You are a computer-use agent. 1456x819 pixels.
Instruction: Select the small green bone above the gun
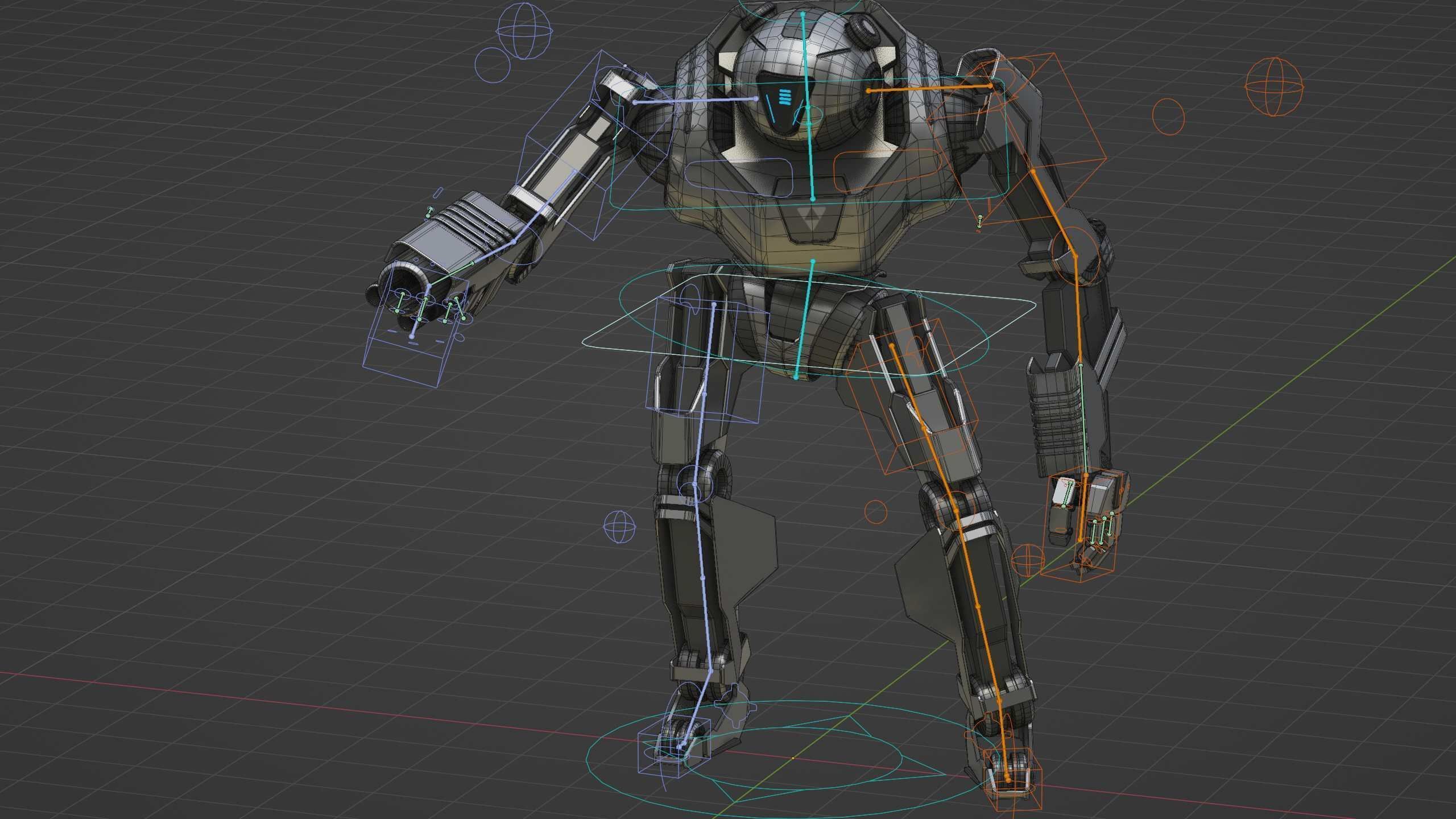click(429, 213)
